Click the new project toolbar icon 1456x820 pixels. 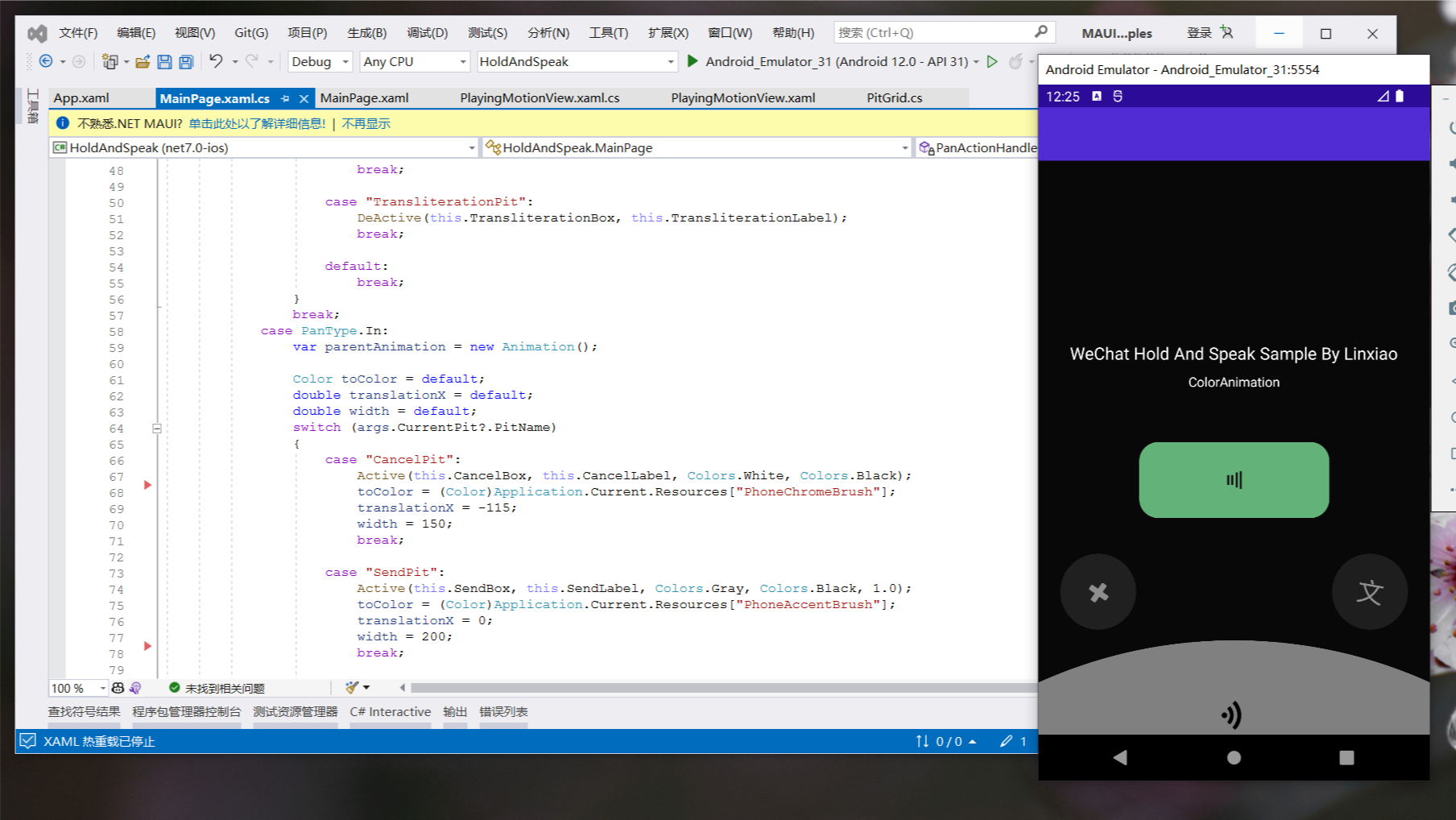tap(110, 61)
